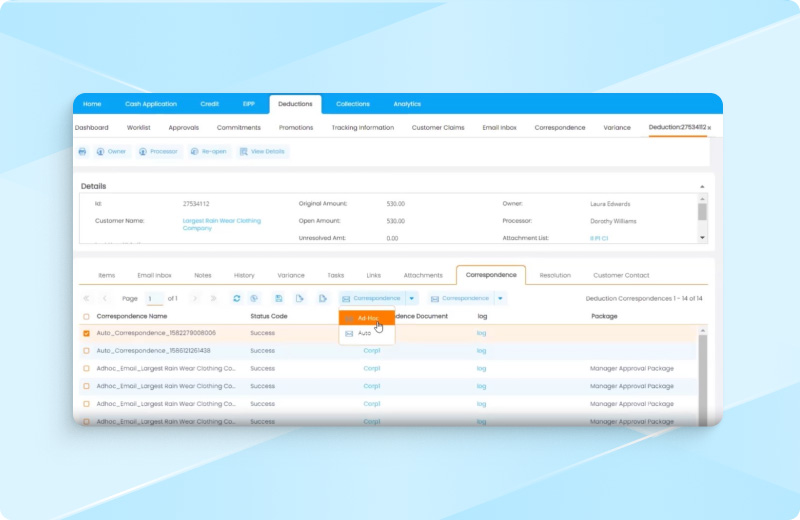
Task: Choose Ad-Hoc from the correspondence menu
Action: click(367, 318)
